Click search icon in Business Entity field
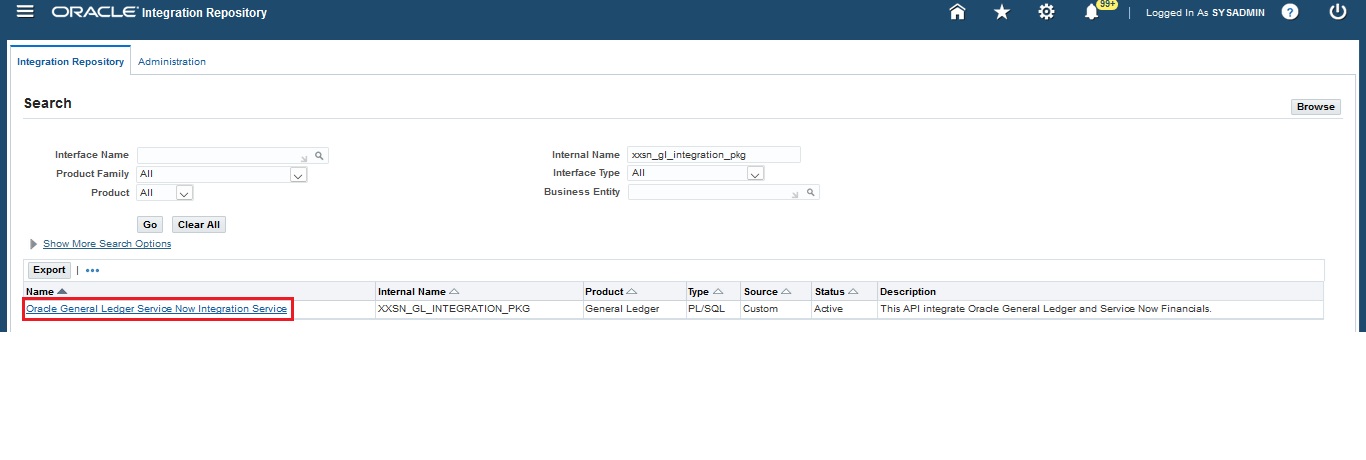1366x460 pixels. 810,192
